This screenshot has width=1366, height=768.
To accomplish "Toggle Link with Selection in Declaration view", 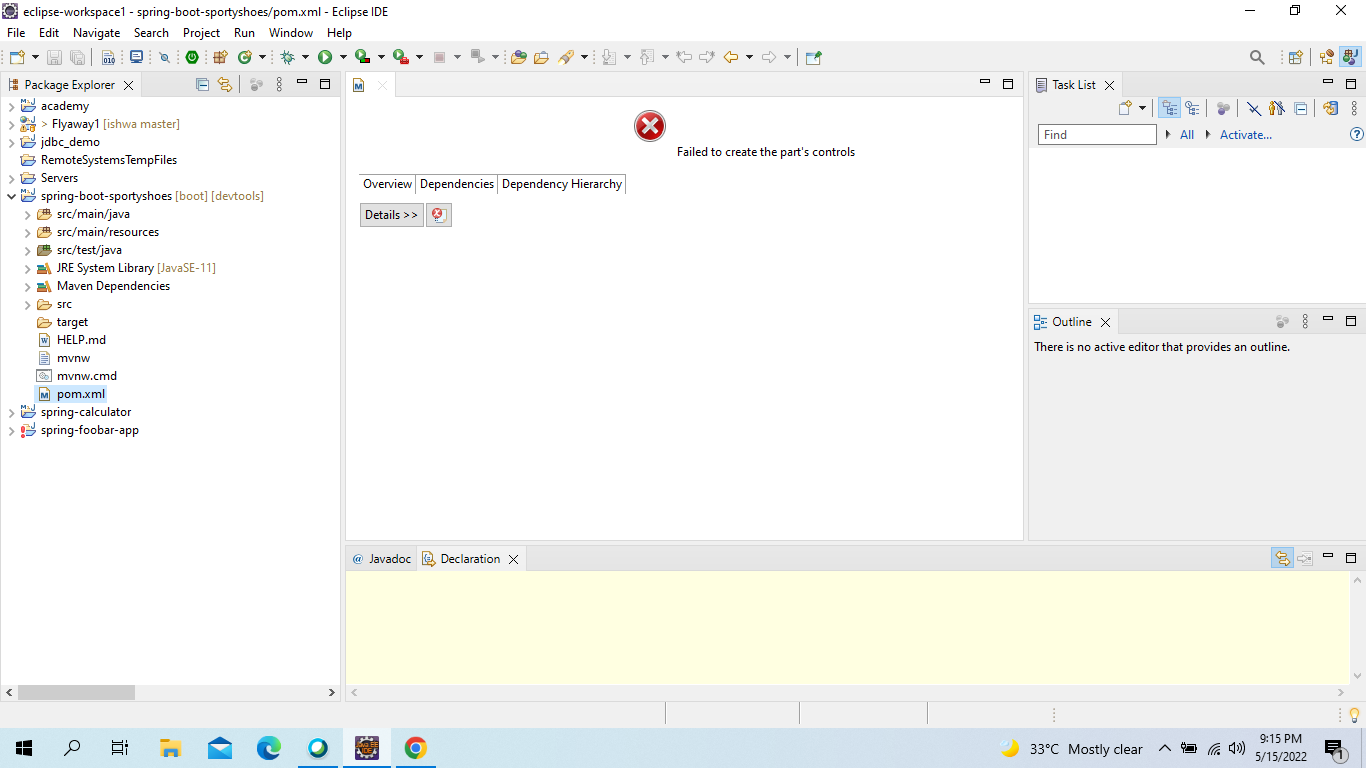I will (1282, 558).
